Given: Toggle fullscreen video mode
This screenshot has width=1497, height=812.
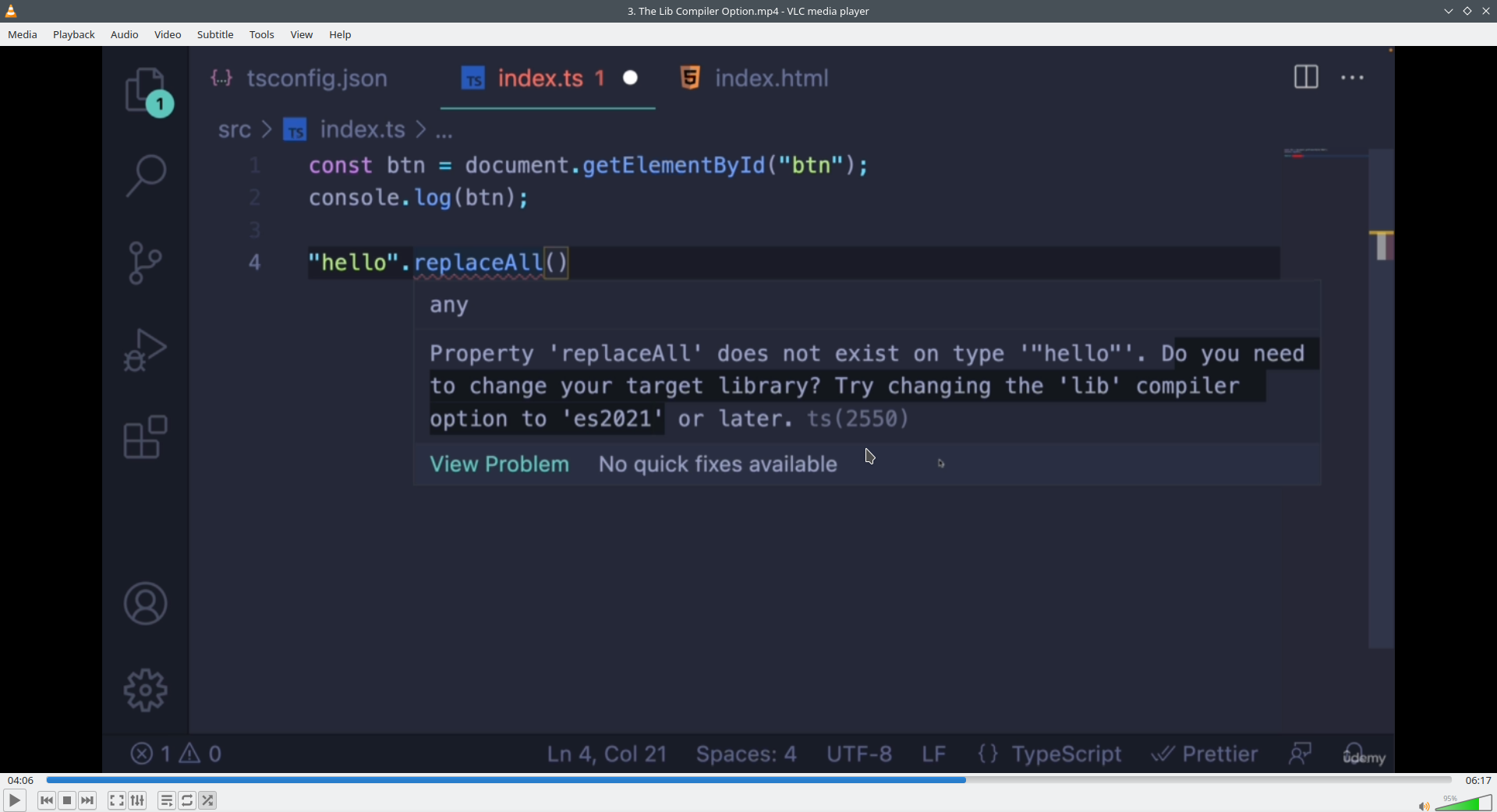Looking at the screenshot, I should 116,800.
